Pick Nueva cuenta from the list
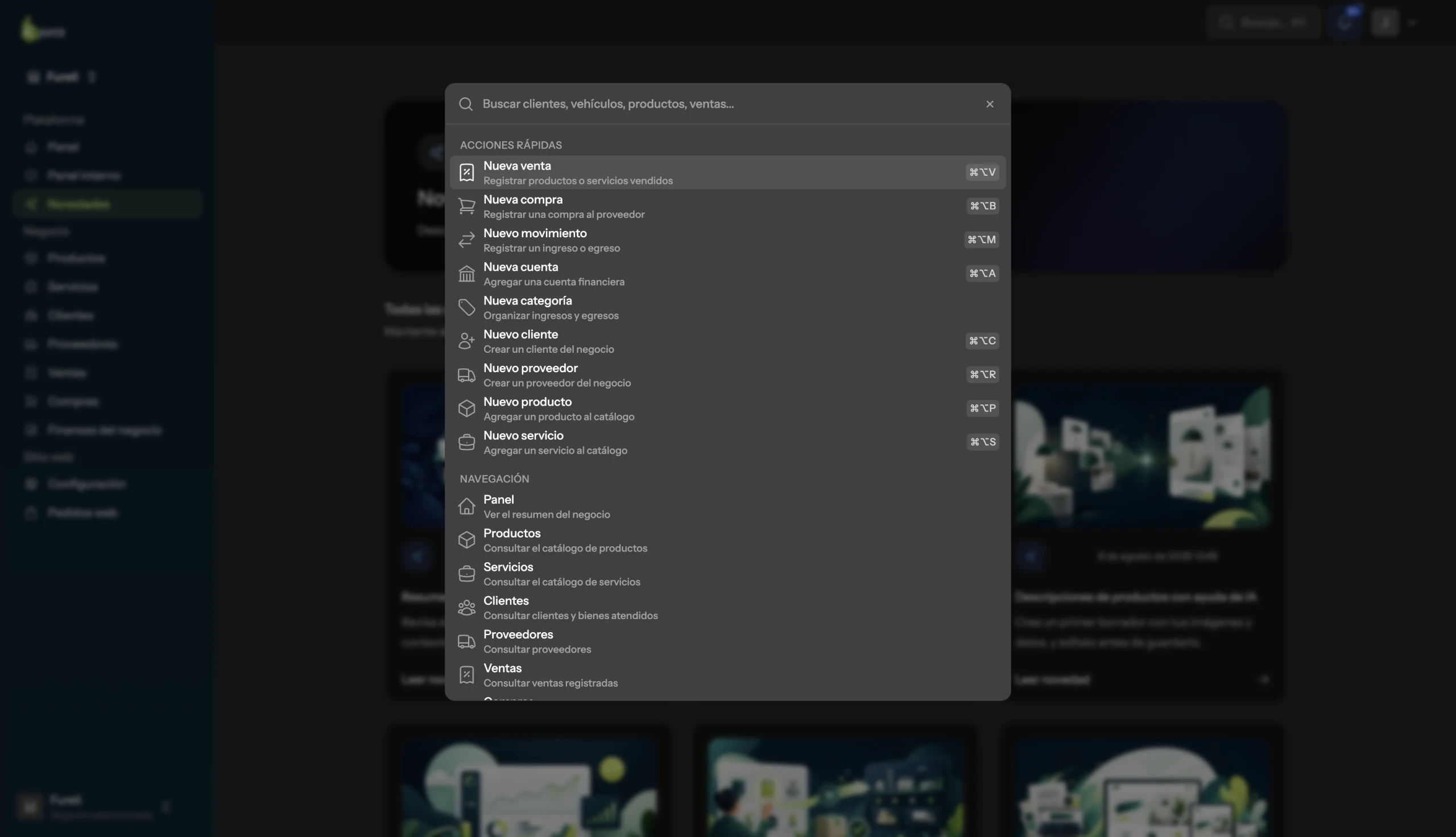The height and width of the screenshot is (837, 1456). pos(727,274)
